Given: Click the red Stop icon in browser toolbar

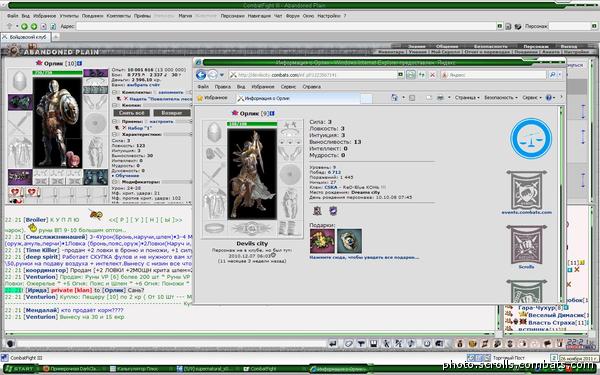Looking at the screenshot, I should click(432, 75).
